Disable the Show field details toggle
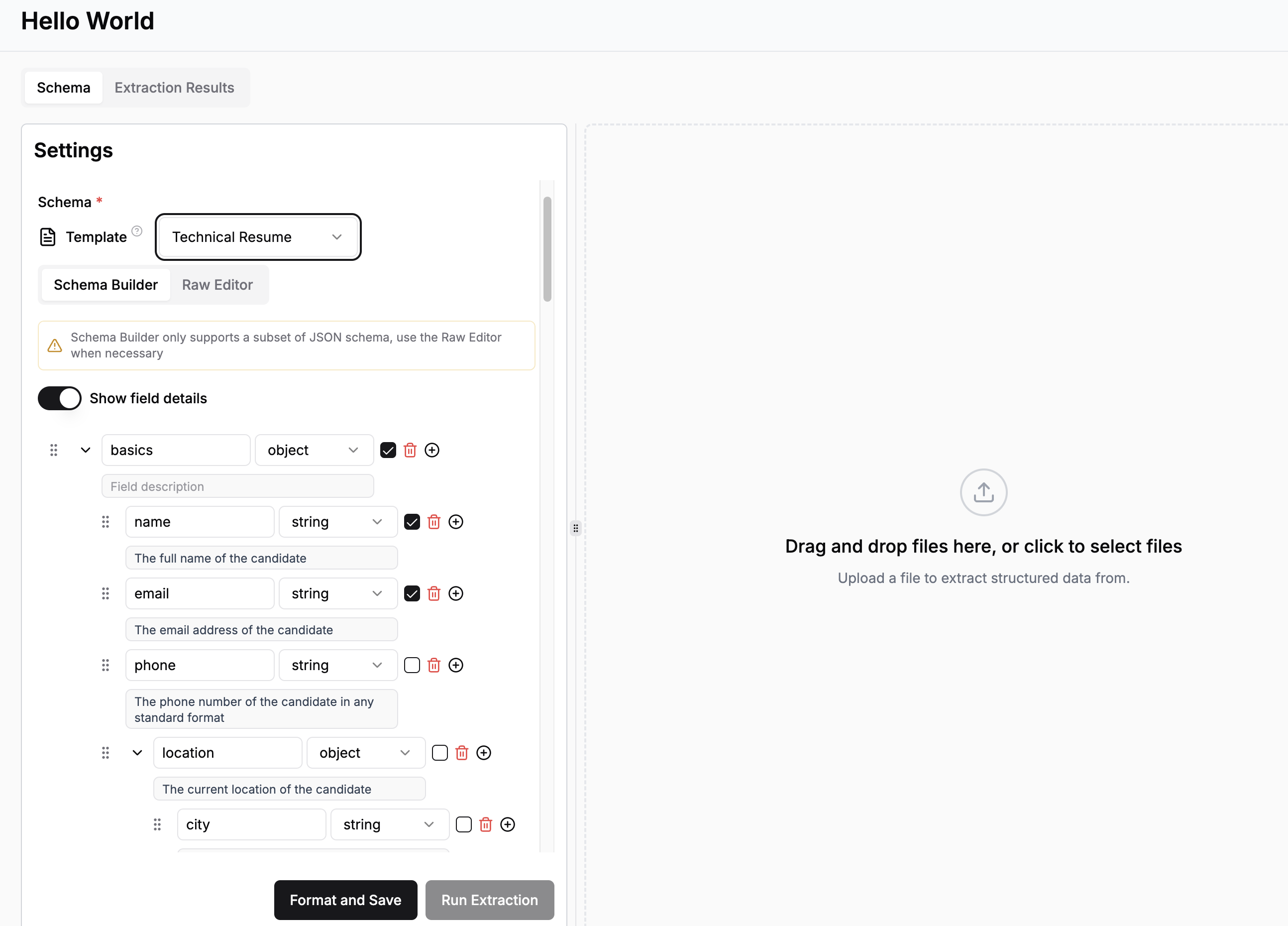The image size is (1288, 926). [x=59, y=398]
